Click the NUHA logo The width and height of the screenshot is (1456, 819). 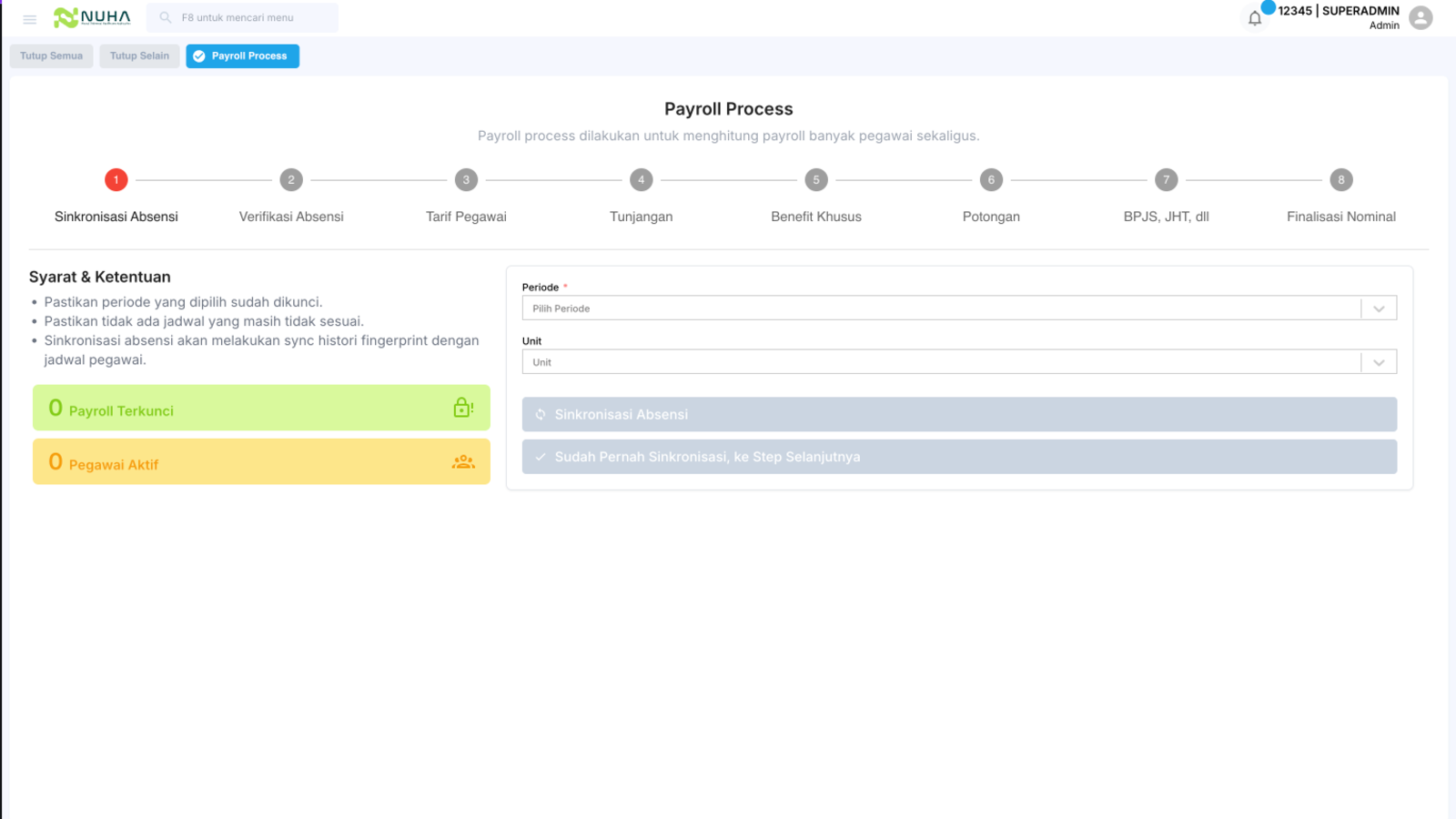point(92,17)
